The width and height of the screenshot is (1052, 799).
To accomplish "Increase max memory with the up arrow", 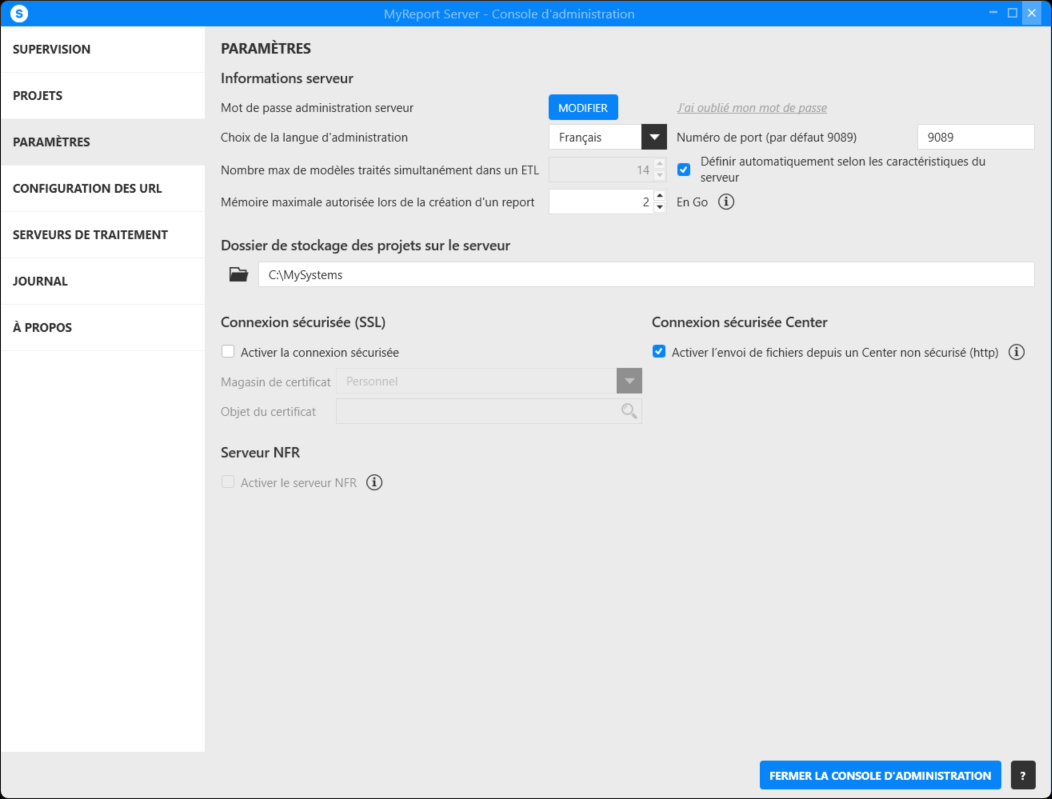I will (x=659, y=196).
